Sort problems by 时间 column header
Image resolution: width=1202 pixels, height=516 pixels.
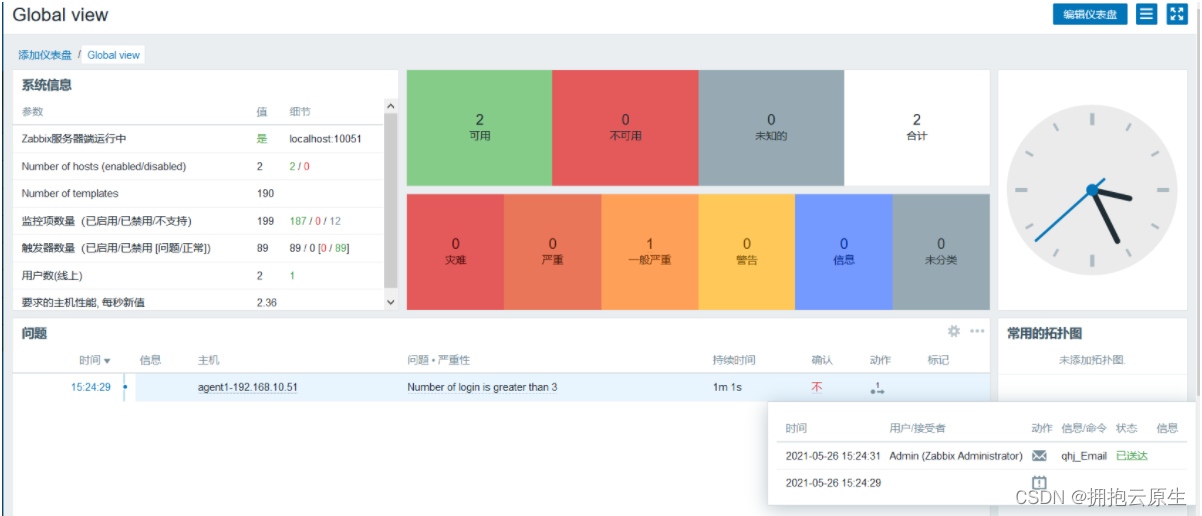pyautogui.click(x=95, y=360)
